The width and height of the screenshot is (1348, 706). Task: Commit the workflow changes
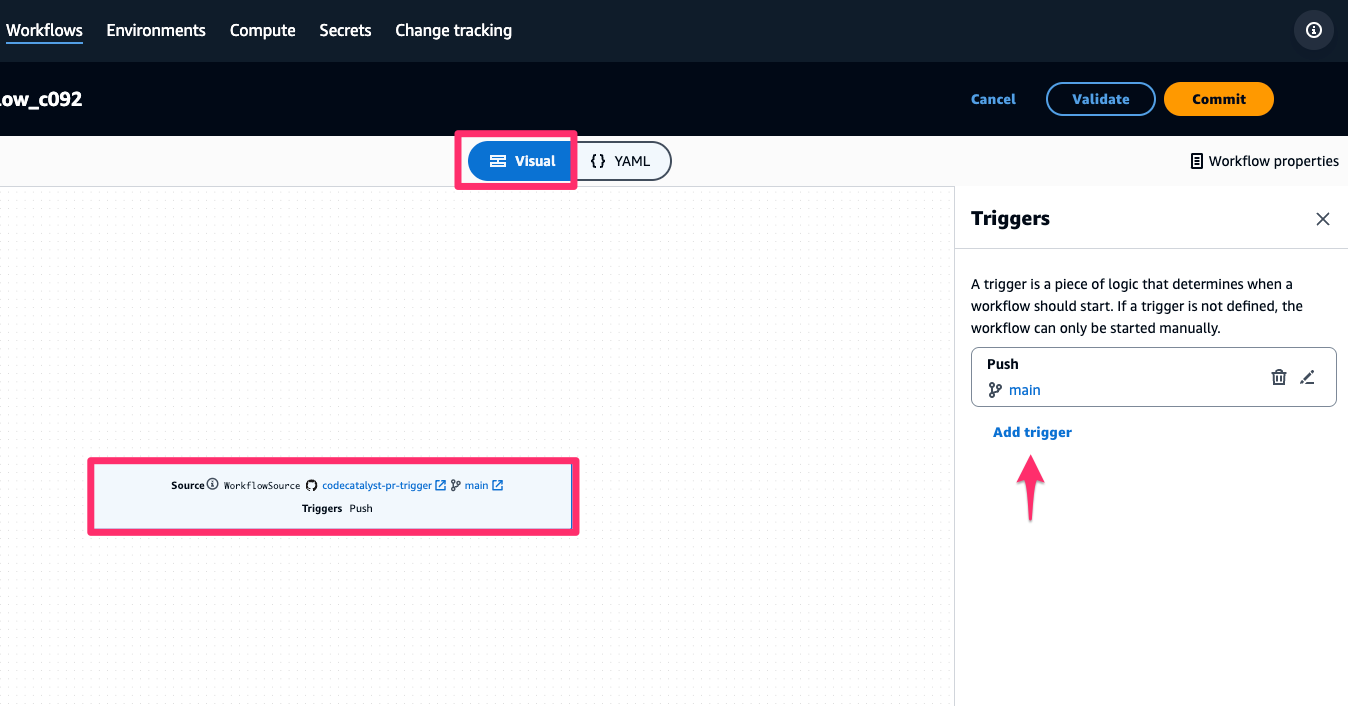pos(1219,99)
